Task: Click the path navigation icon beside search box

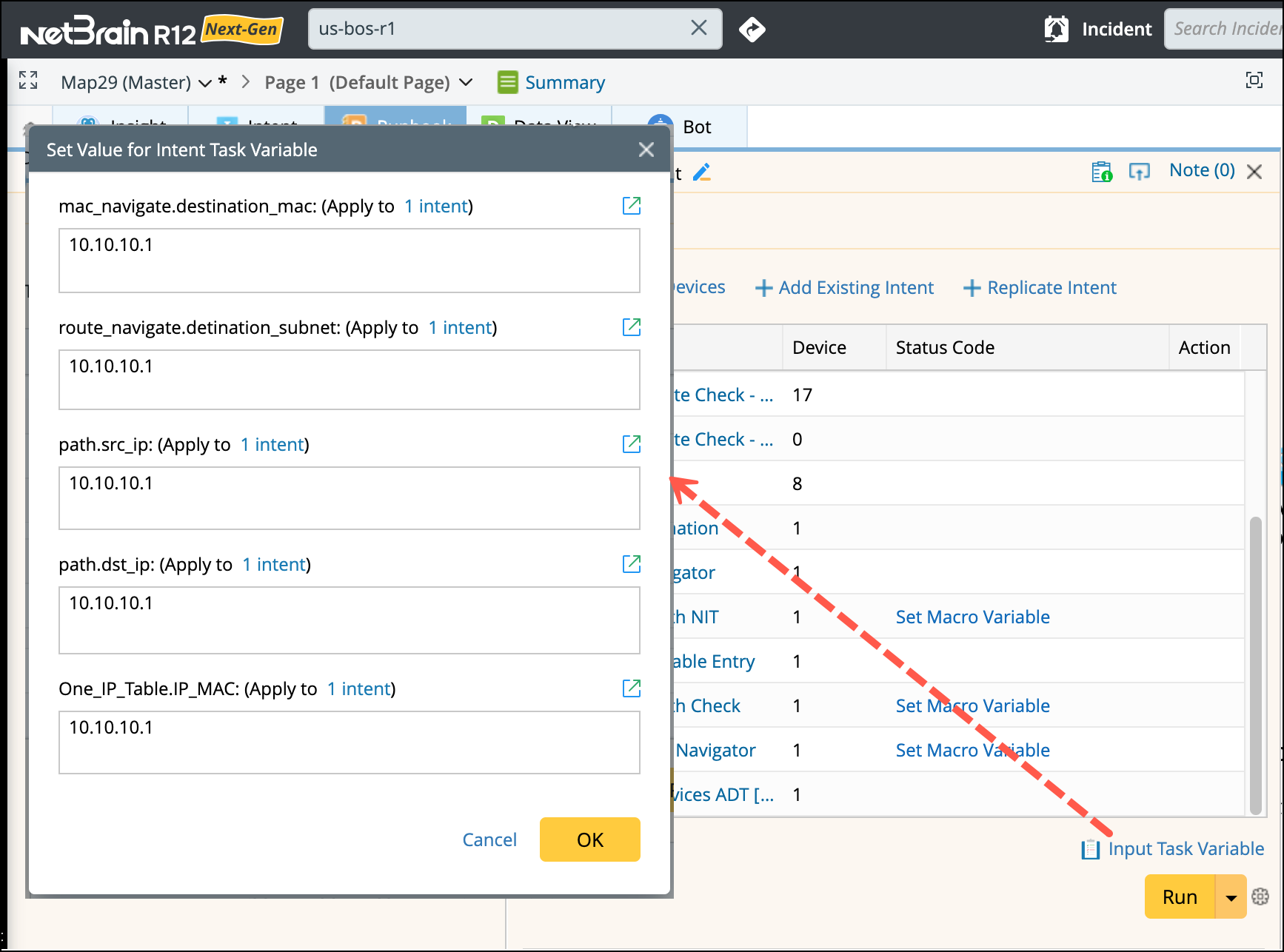Action: [x=752, y=30]
